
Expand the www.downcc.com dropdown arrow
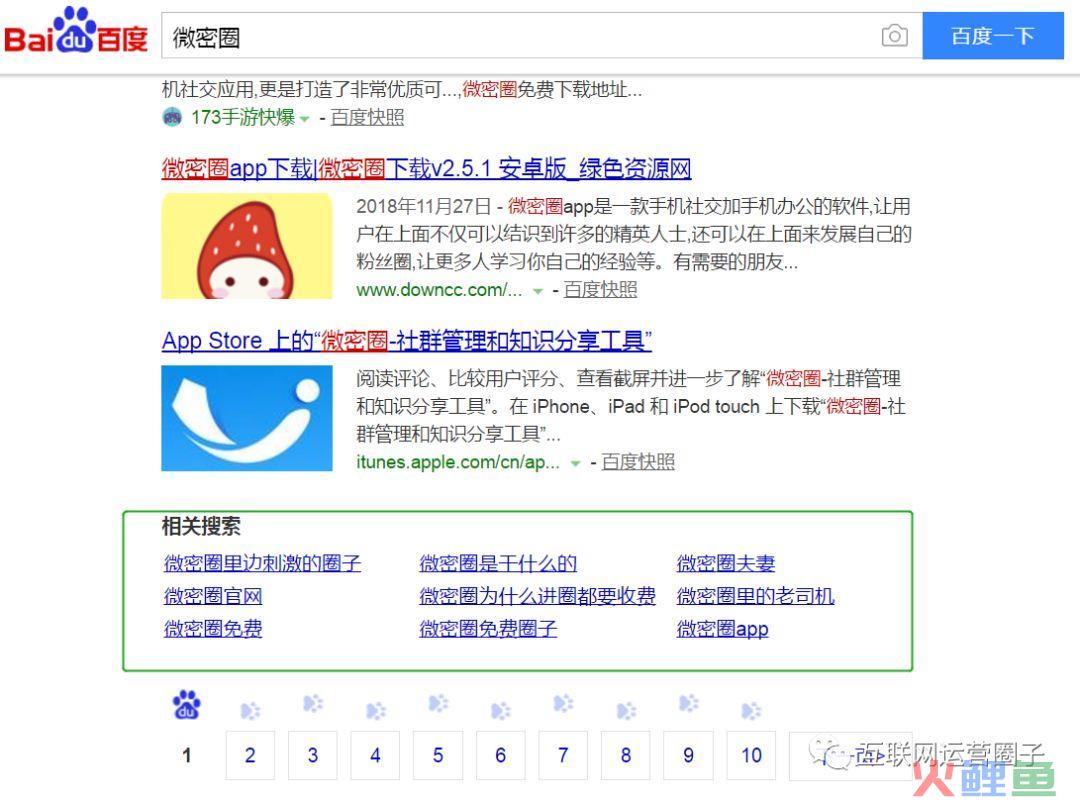click(538, 291)
